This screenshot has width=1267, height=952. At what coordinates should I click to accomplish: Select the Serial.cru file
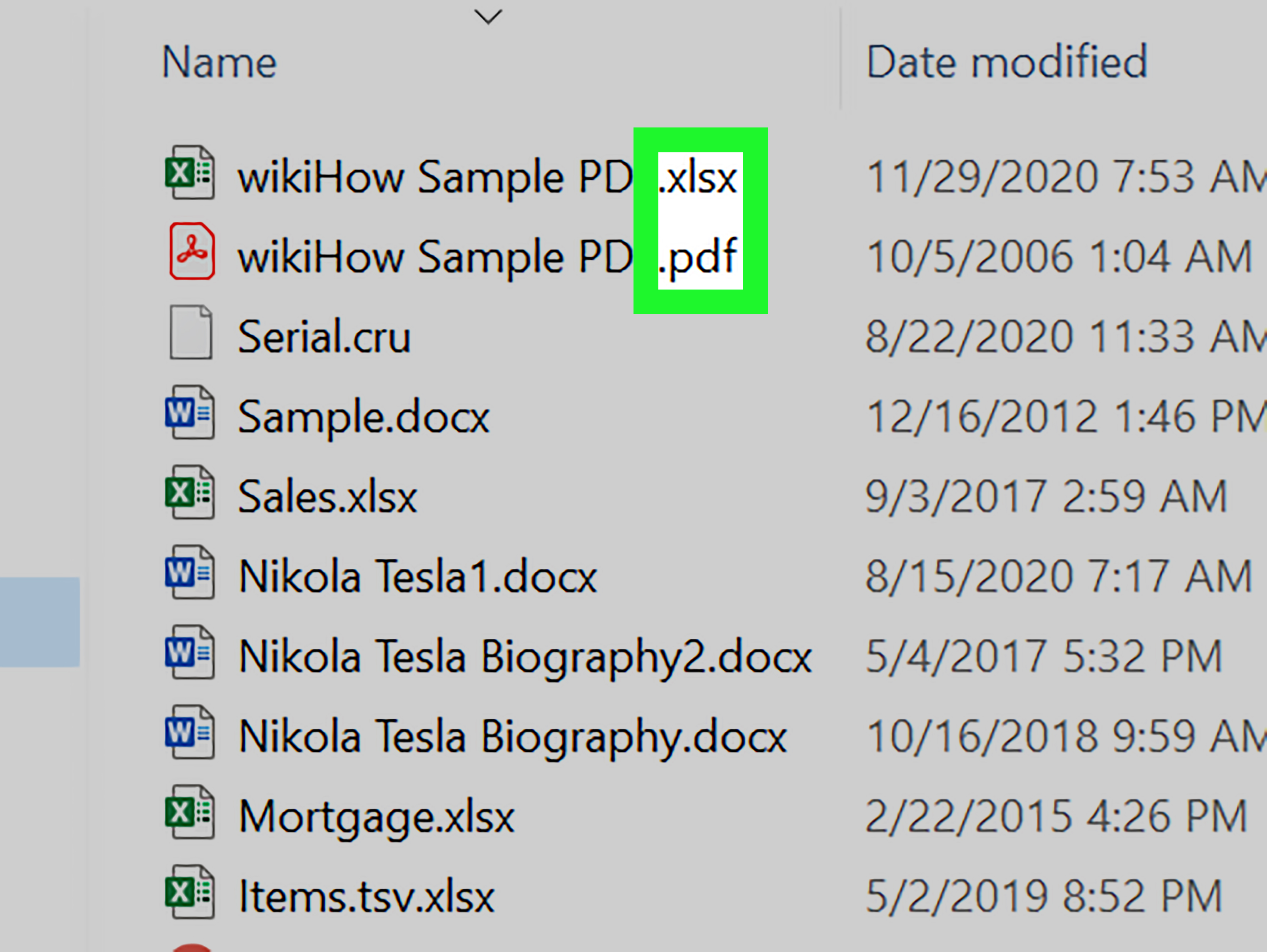[x=323, y=337]
